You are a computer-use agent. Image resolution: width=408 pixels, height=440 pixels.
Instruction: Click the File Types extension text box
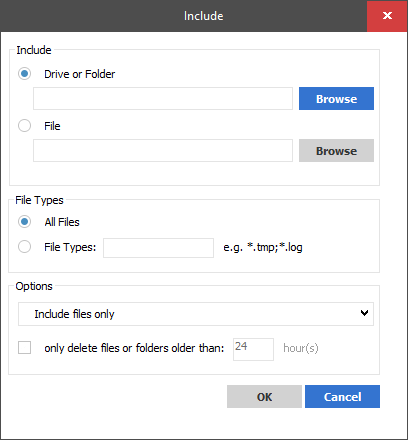tap(158, 248)
